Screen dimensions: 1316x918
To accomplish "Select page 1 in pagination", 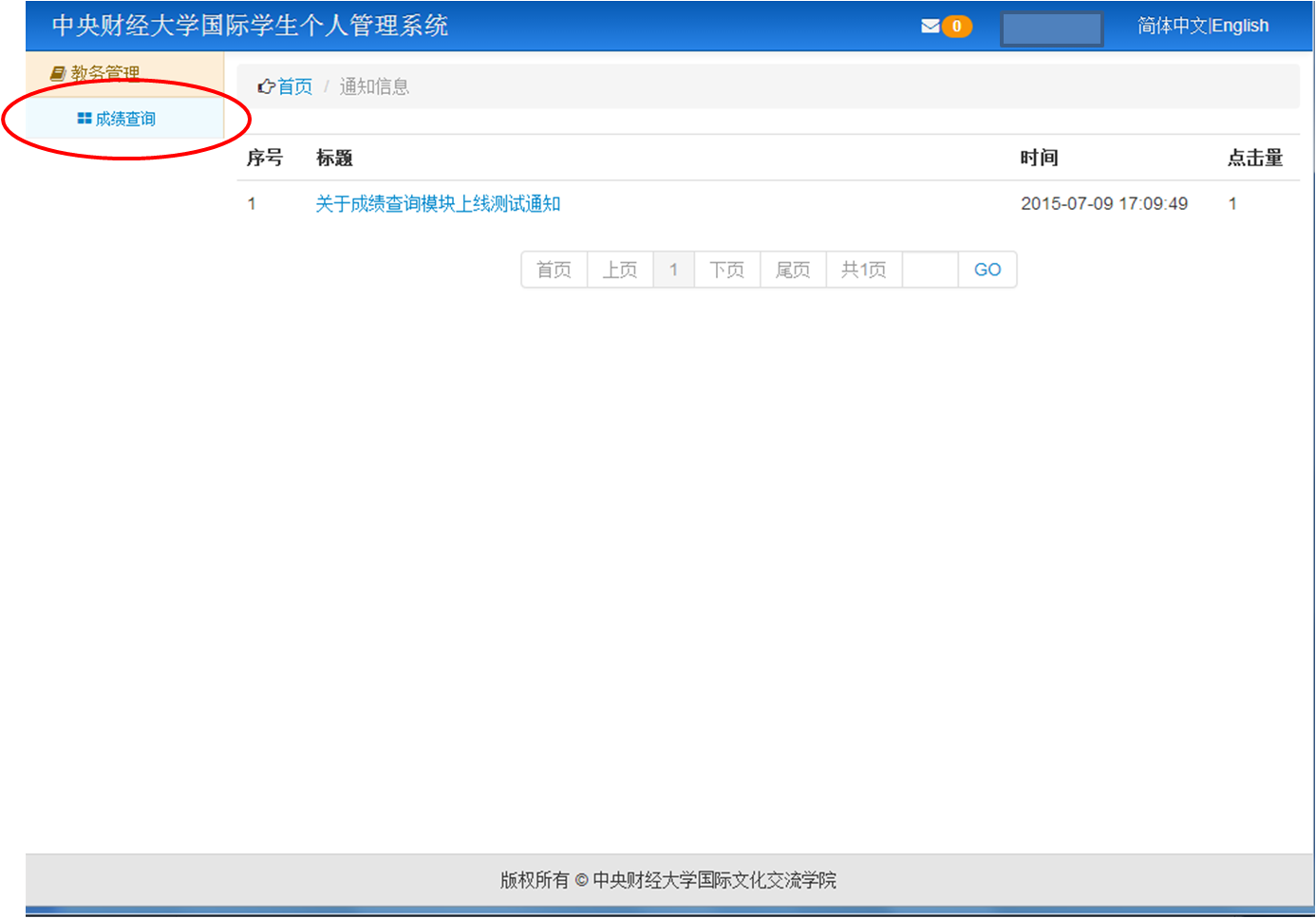I will coord(674,270).
